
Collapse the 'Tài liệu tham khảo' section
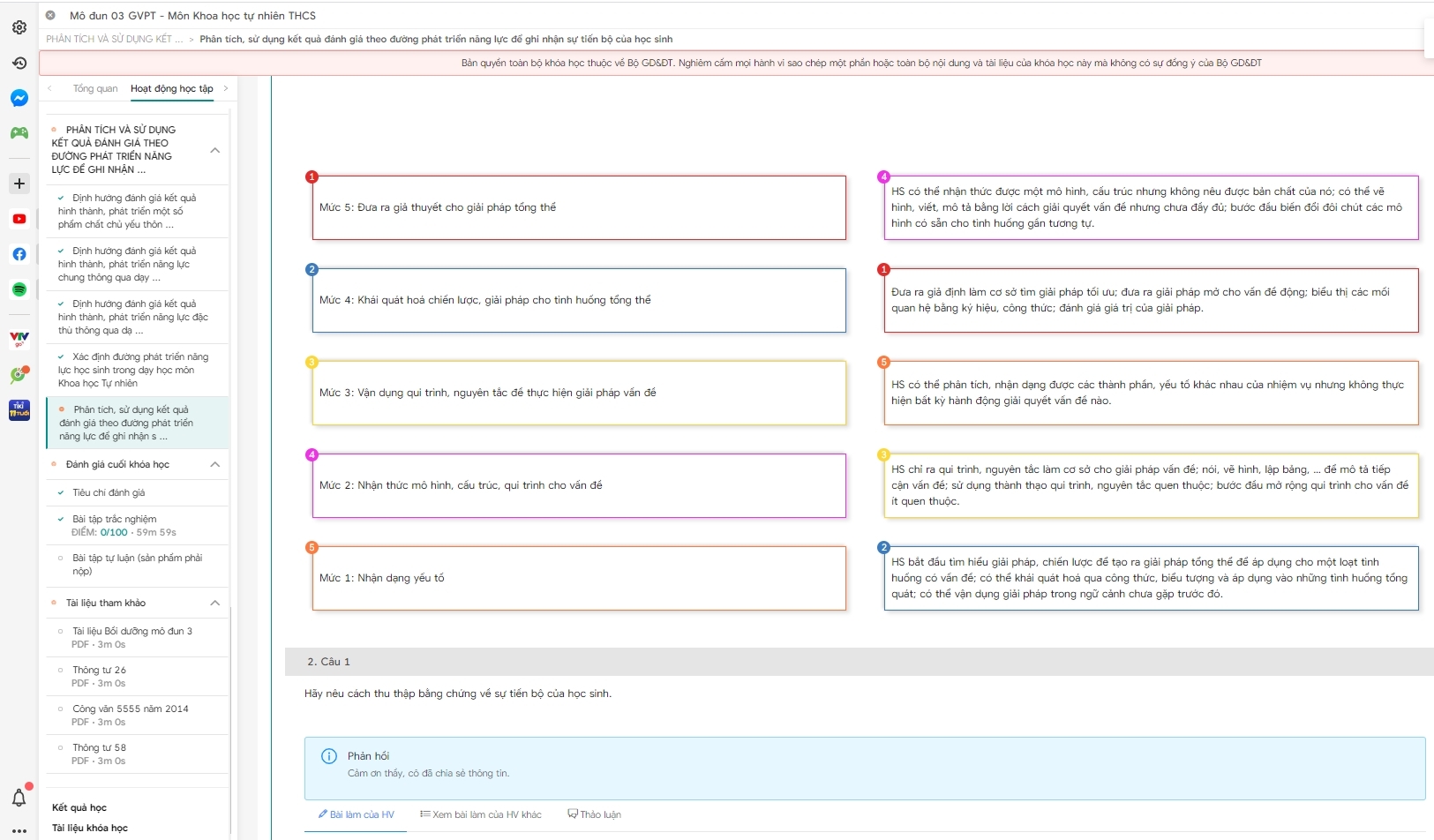(214, 604)
